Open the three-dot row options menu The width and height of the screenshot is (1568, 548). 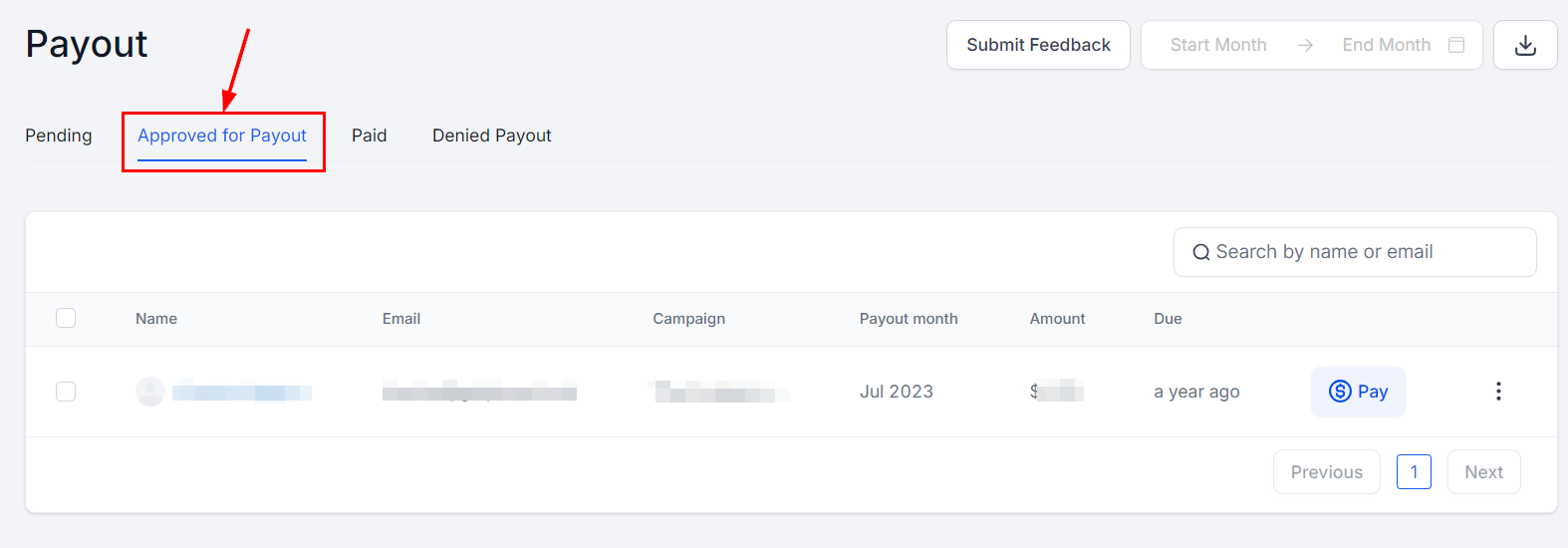click(1498, 392)
